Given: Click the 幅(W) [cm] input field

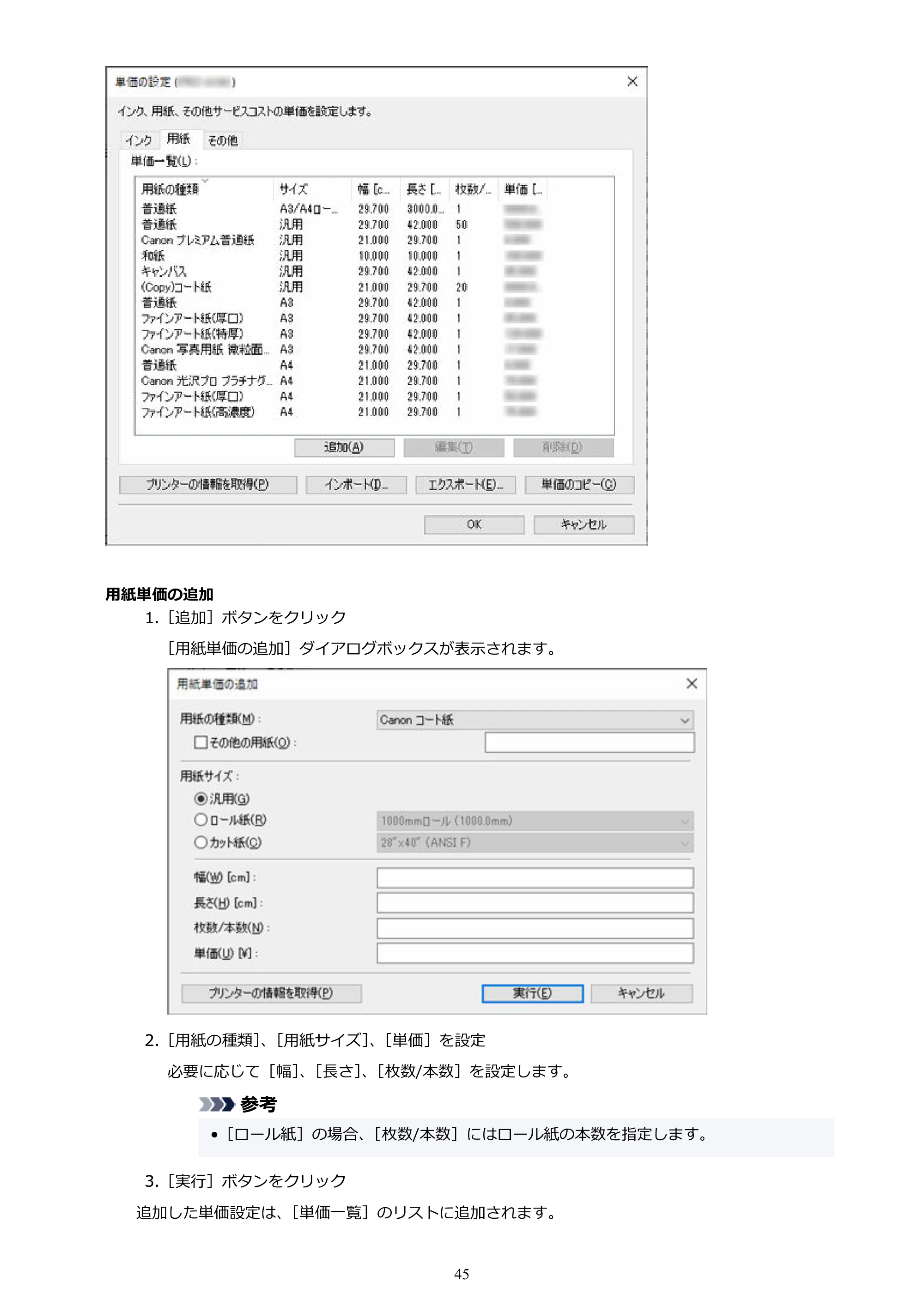Looking at the screenshot, I should pos(535,878).
